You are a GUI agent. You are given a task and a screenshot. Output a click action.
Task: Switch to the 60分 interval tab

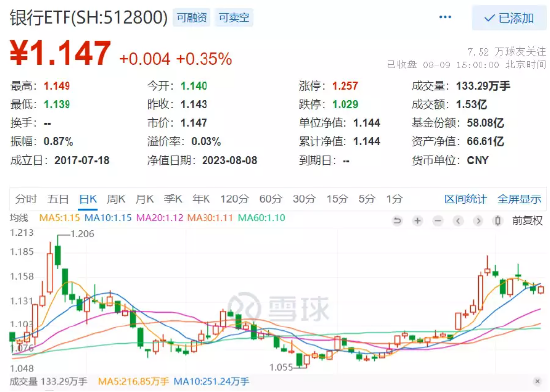coord(270,199)
